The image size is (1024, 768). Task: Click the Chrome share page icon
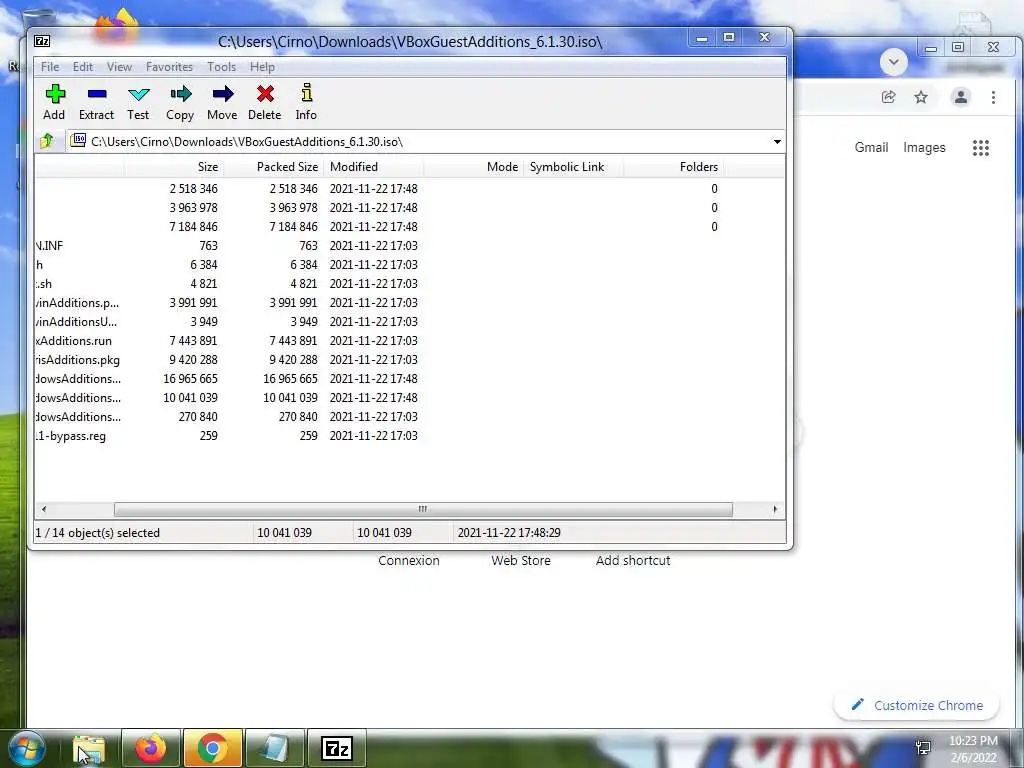(888, 97)
